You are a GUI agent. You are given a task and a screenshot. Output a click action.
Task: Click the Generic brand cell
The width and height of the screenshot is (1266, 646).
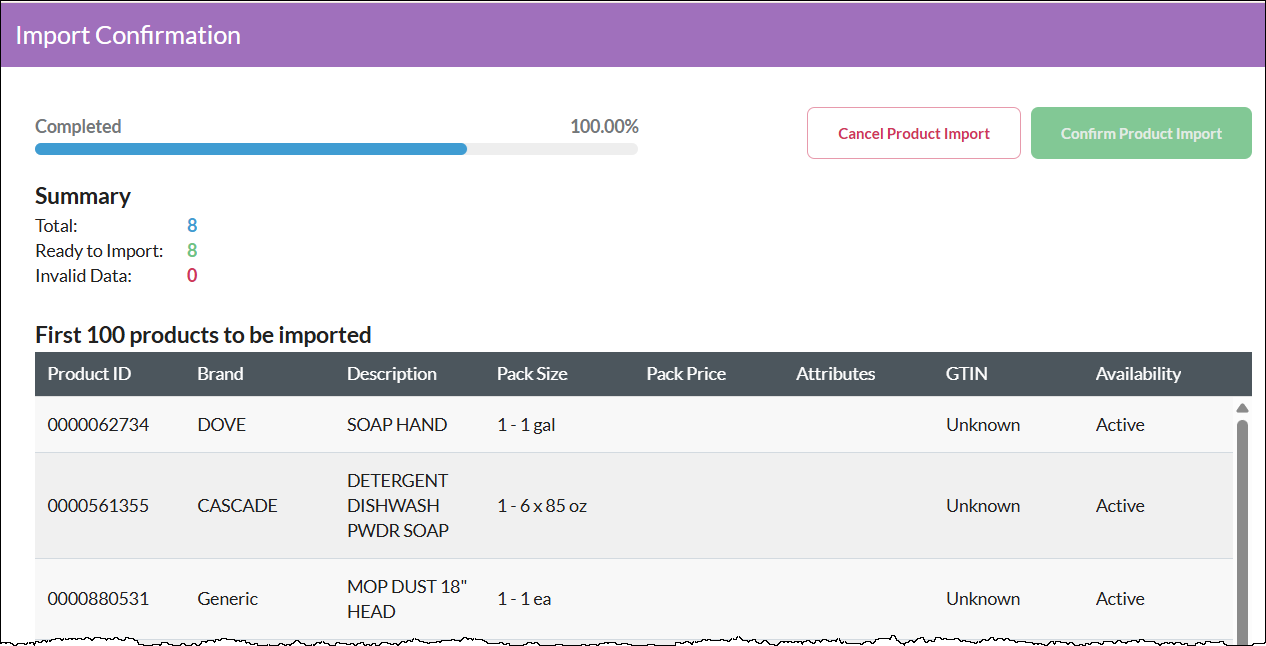(227, 599)
